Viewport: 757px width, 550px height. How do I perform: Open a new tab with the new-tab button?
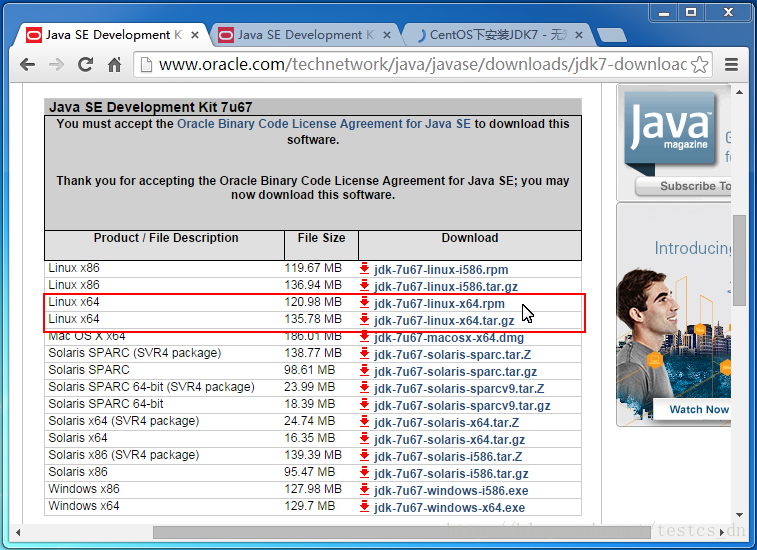click(x=612, y=35)
